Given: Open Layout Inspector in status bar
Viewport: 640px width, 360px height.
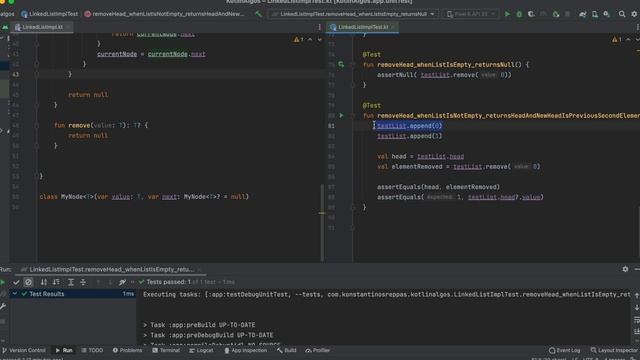Looking at the screenshot, I should pos(614,350).
